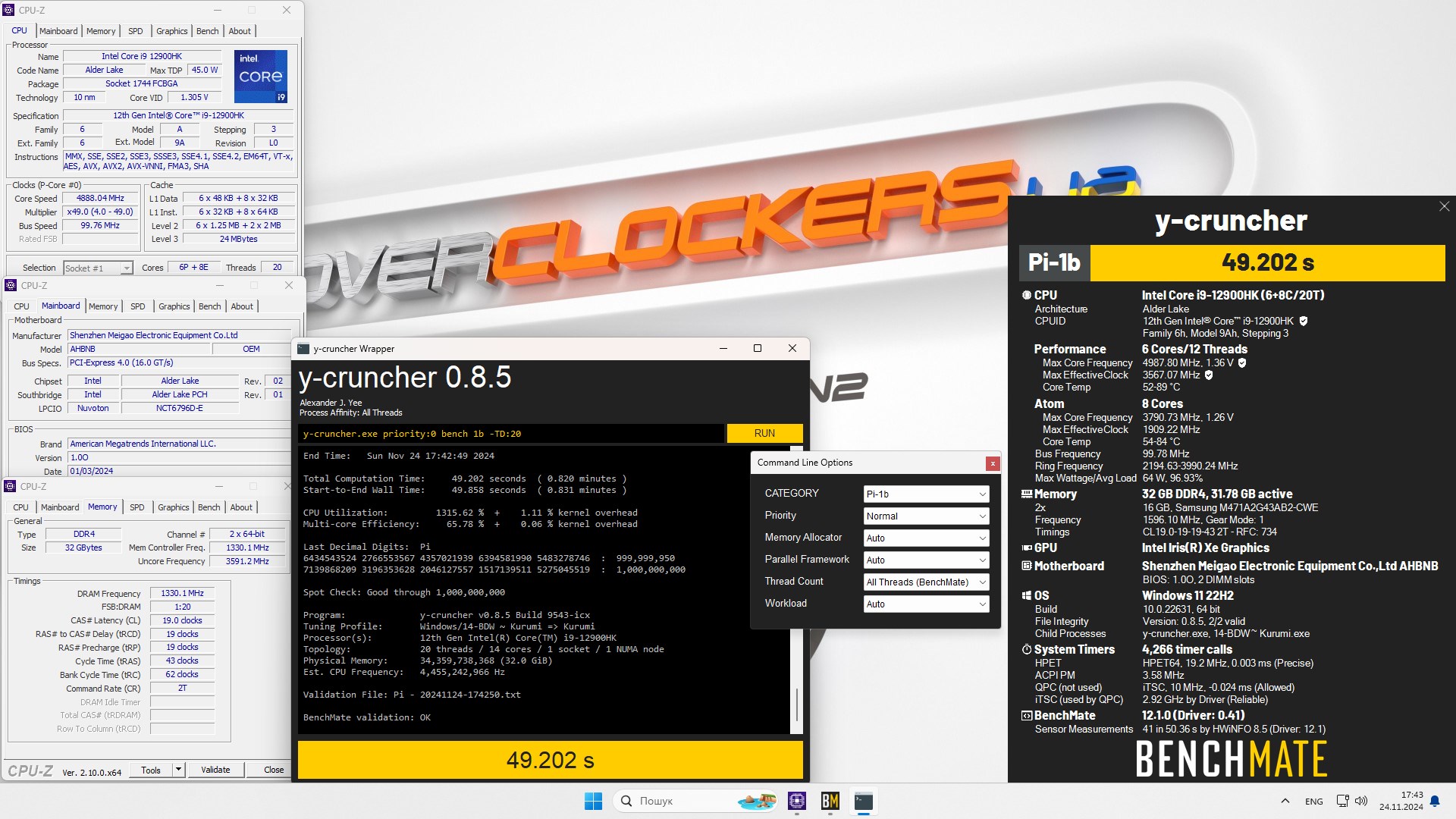
Task: Click the yellow RUN button in y-cruncher Wrapper
Action: click(764, 433)
